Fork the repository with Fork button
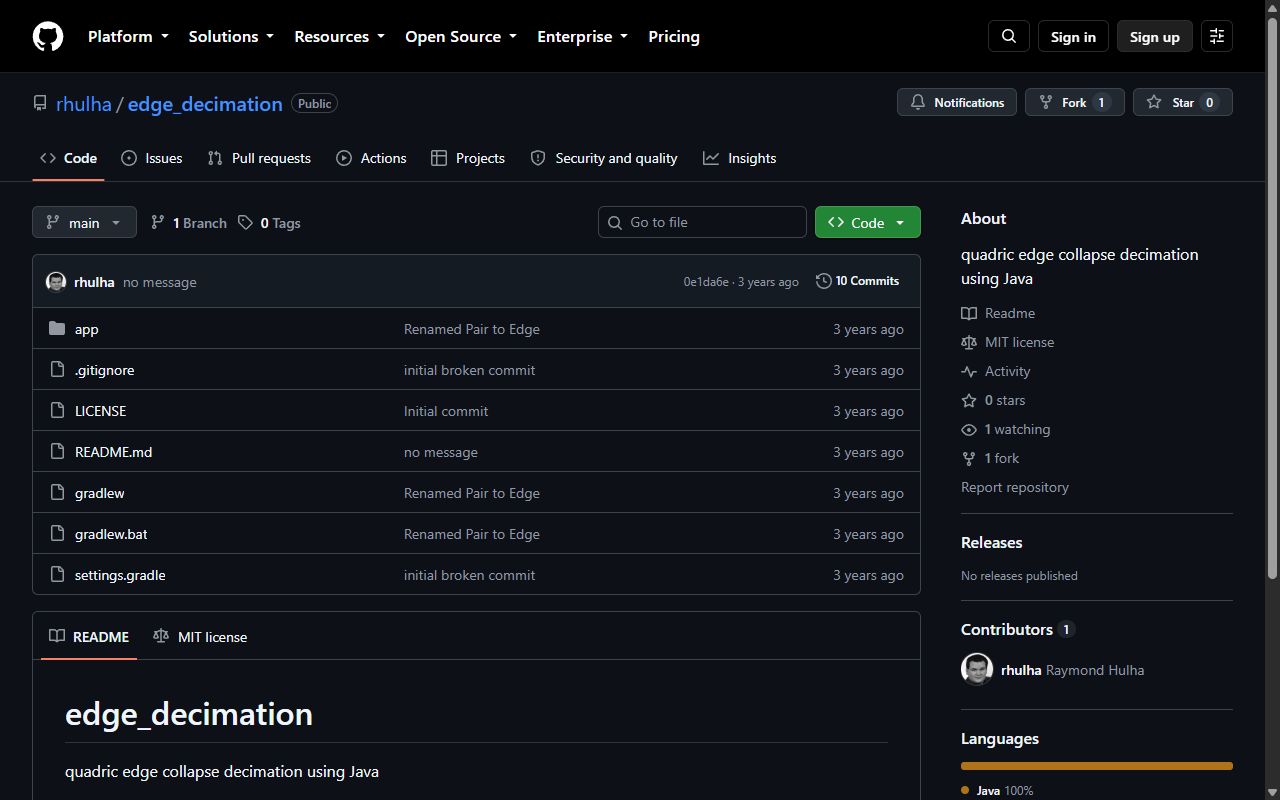Viewport: 1280px width, 800px height. (1075, 102)
